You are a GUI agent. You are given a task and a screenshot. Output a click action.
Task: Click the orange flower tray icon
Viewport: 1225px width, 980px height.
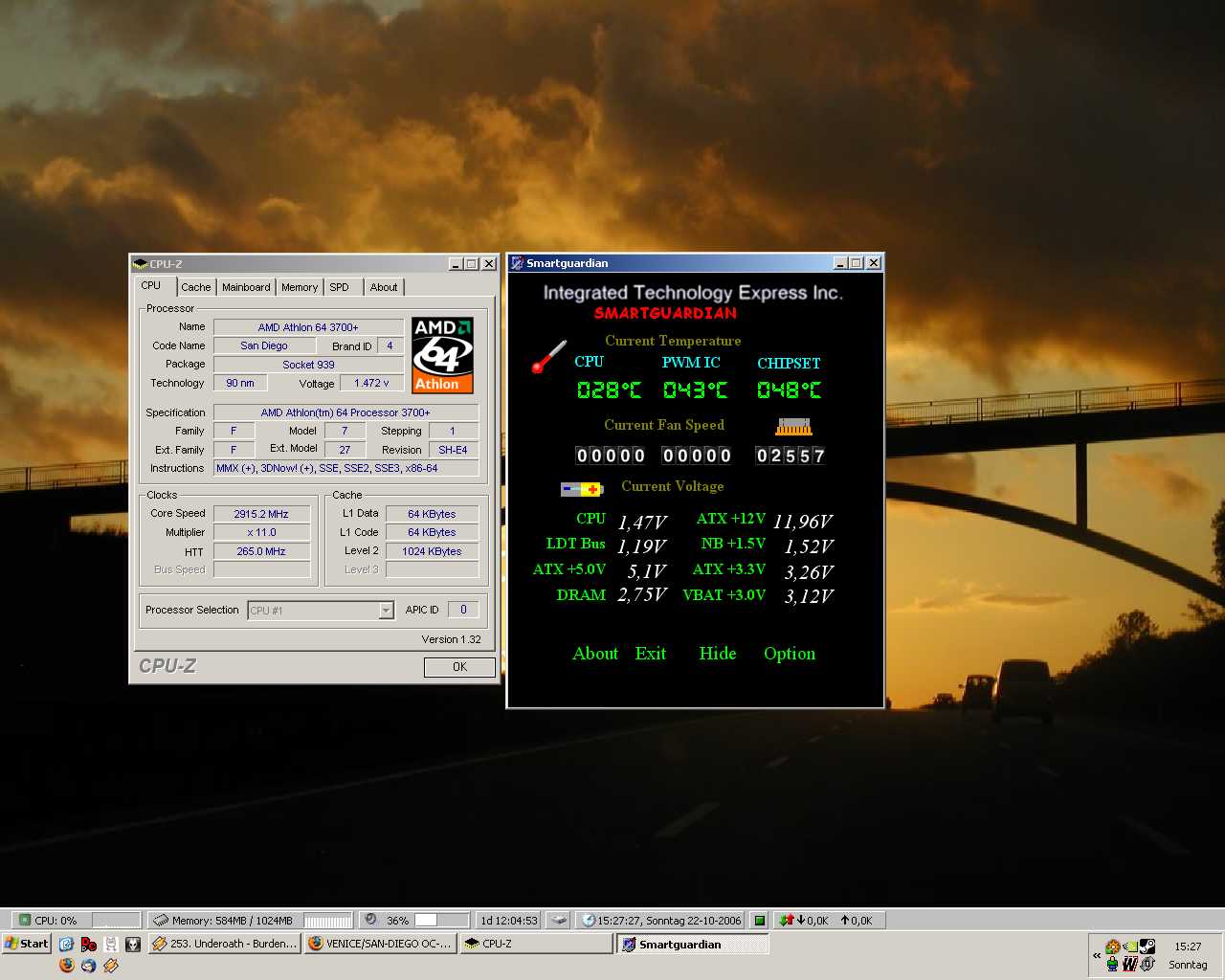pos(1113,947)
